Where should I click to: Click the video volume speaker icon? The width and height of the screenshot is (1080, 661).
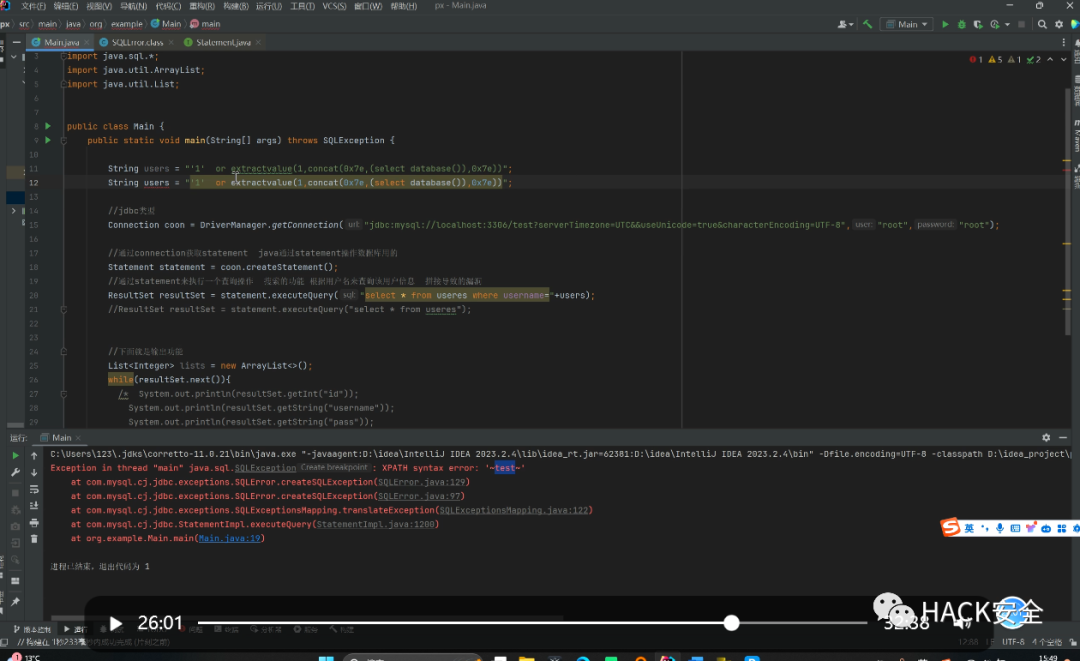[962, 624]
